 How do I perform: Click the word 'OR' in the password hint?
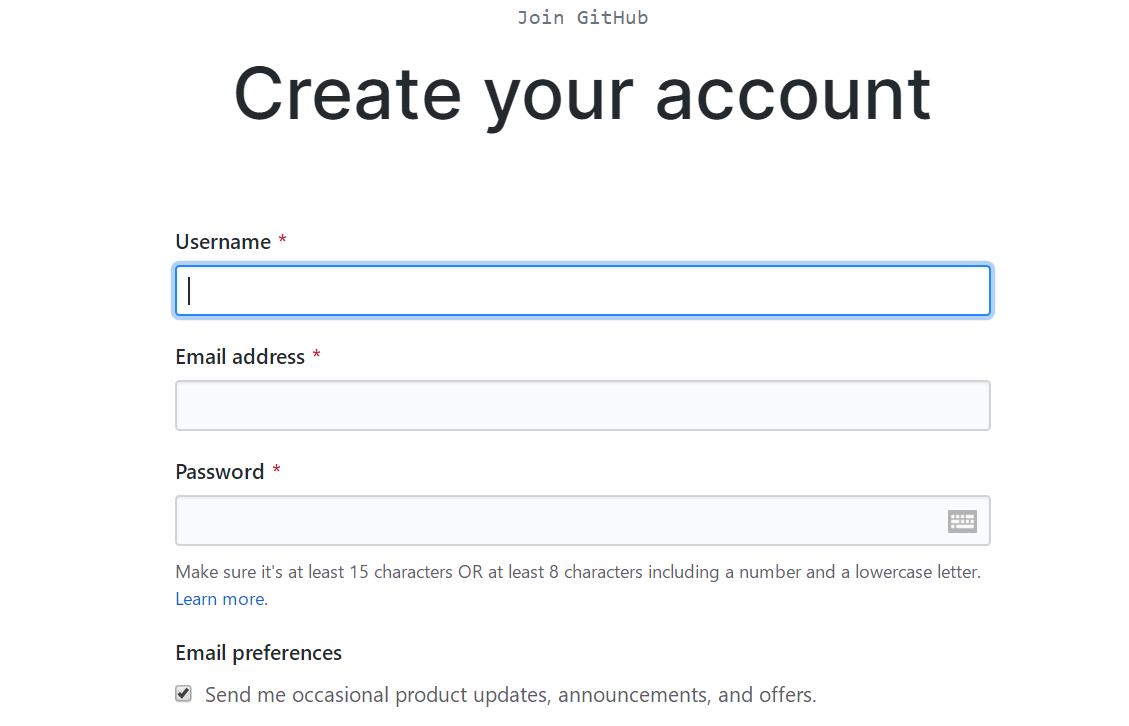pyautogui.click(x=470, y=573)
